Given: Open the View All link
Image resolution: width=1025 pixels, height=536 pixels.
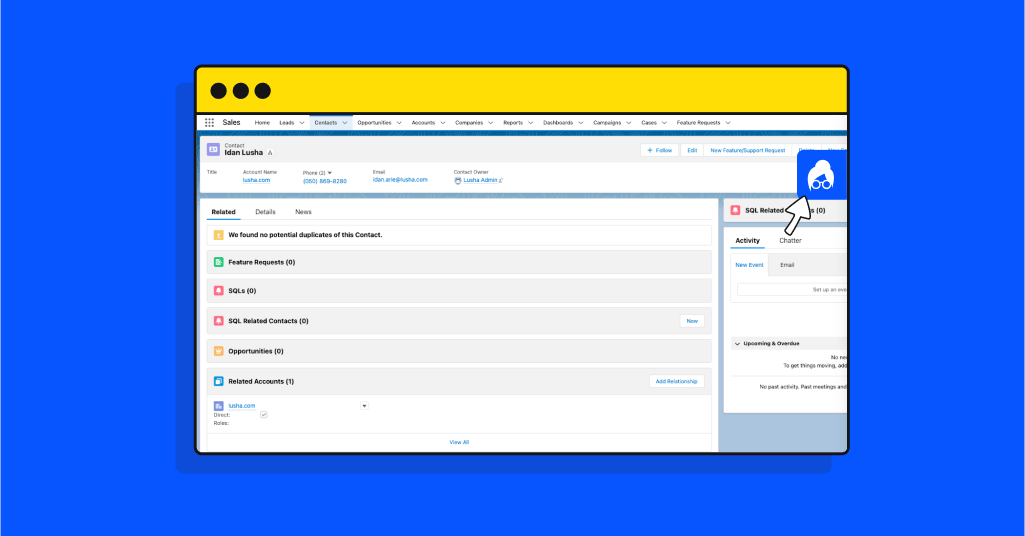Looking at the screenshot, I should (x=459, y=443).
